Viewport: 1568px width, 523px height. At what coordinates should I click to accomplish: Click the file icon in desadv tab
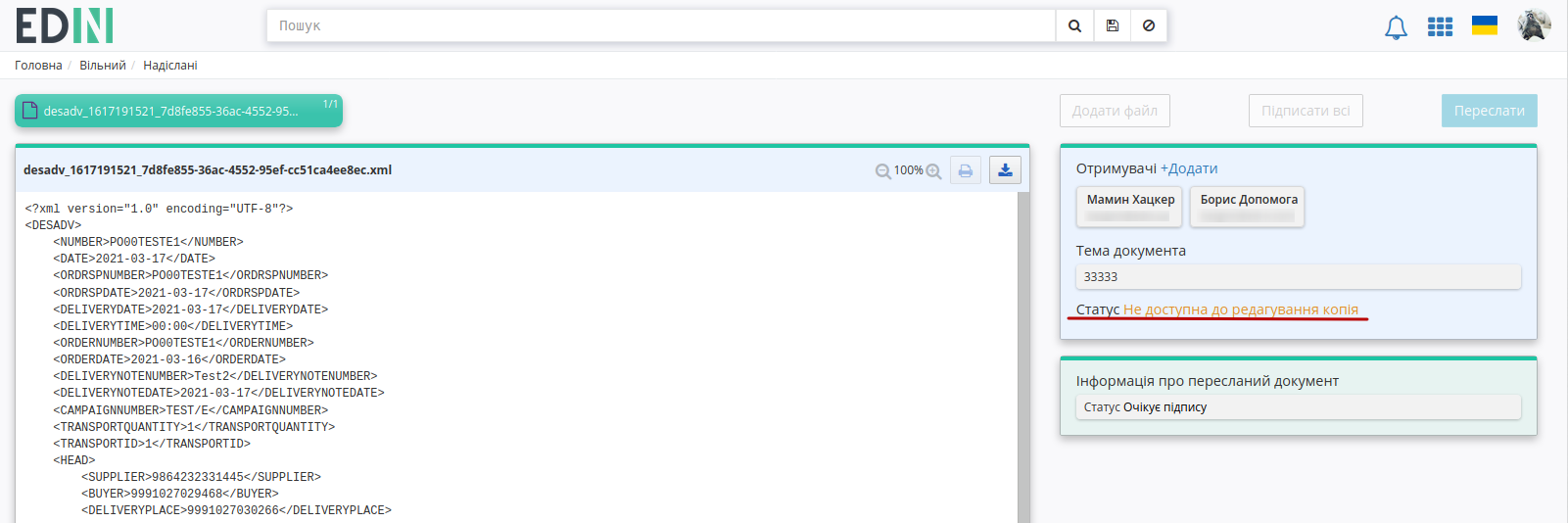click(x=29, y=111)
